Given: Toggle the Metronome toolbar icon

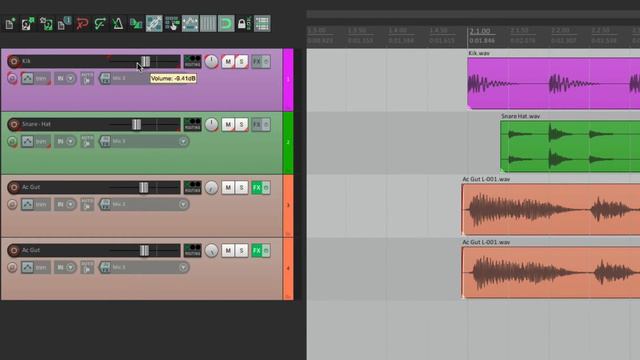Looking at the screenshot, I should (x=118, y=24).
